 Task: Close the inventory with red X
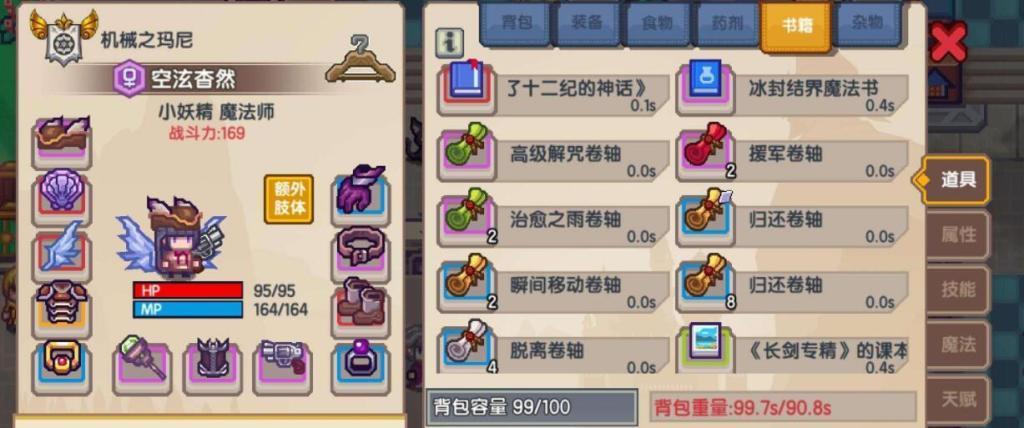[948, 42]
